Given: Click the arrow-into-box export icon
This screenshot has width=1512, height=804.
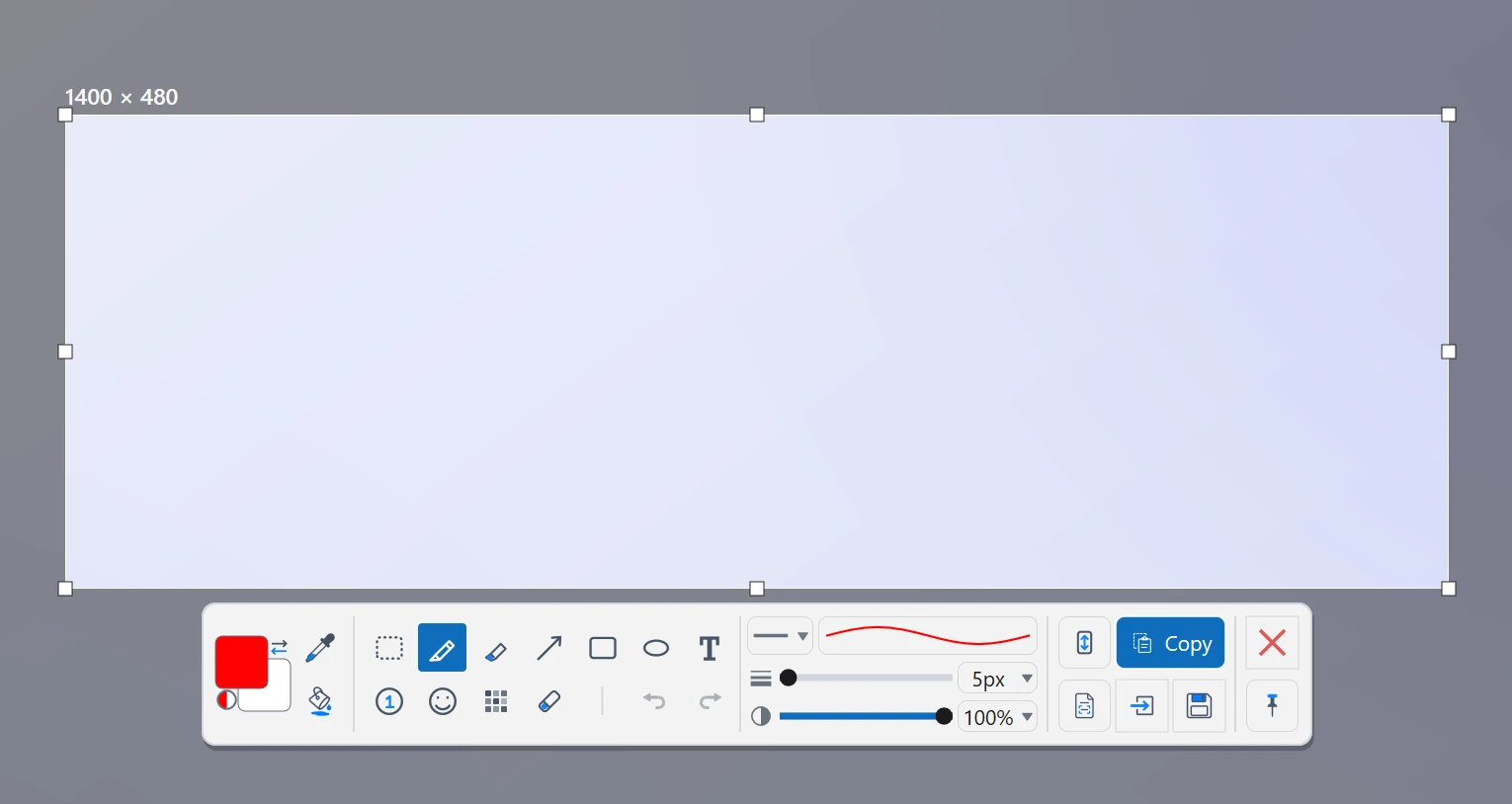Looking at the screenshot, I should click(x=1142, y=706).
